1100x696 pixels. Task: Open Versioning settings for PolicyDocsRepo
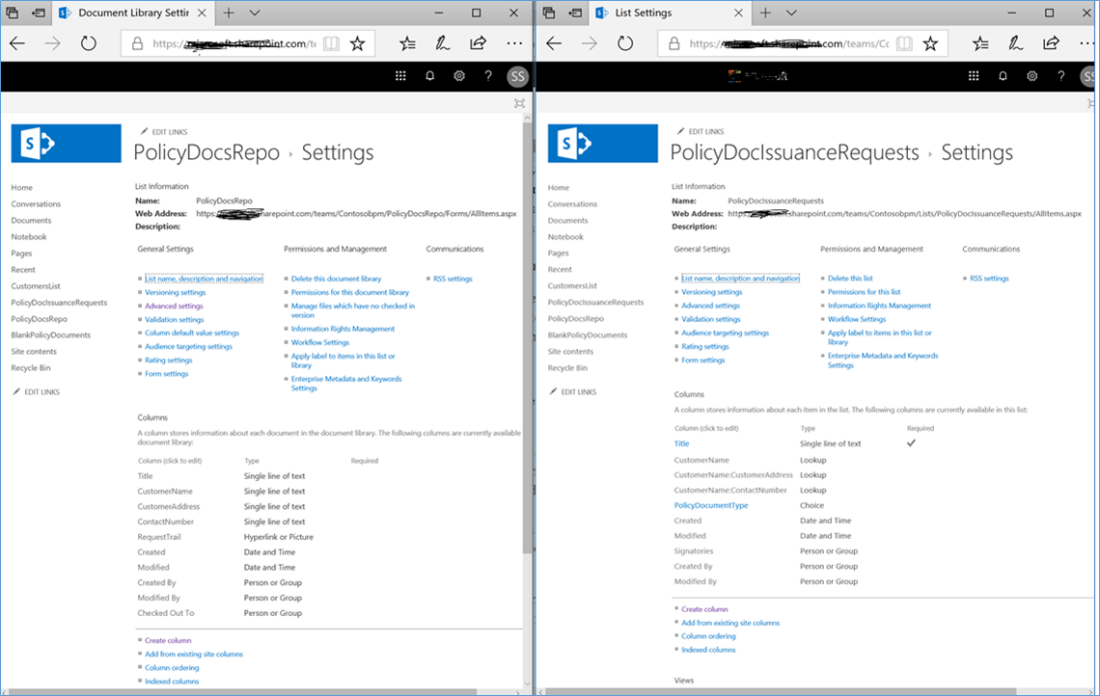(175, 292)
